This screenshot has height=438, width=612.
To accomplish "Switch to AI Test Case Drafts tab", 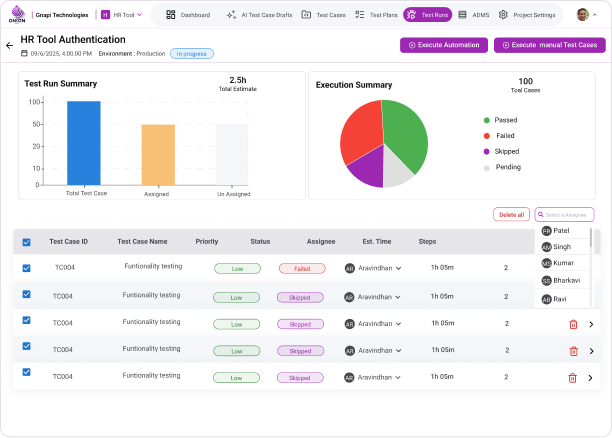I will pos(260,15).
